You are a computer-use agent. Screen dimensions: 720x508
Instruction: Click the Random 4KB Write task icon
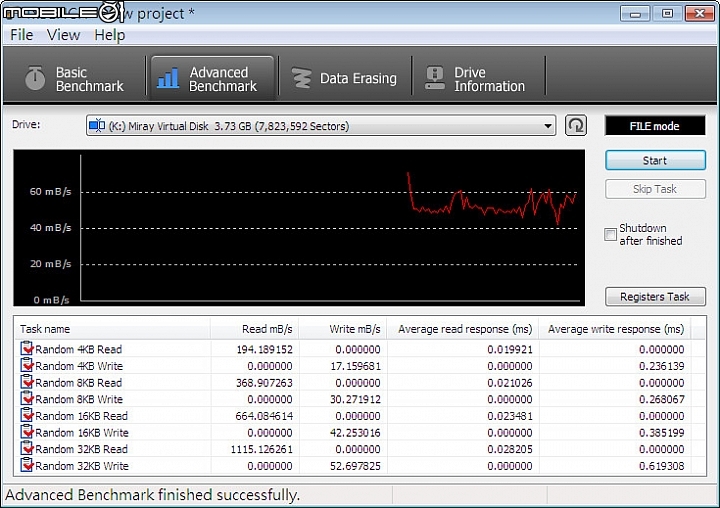tap(27, 365)
